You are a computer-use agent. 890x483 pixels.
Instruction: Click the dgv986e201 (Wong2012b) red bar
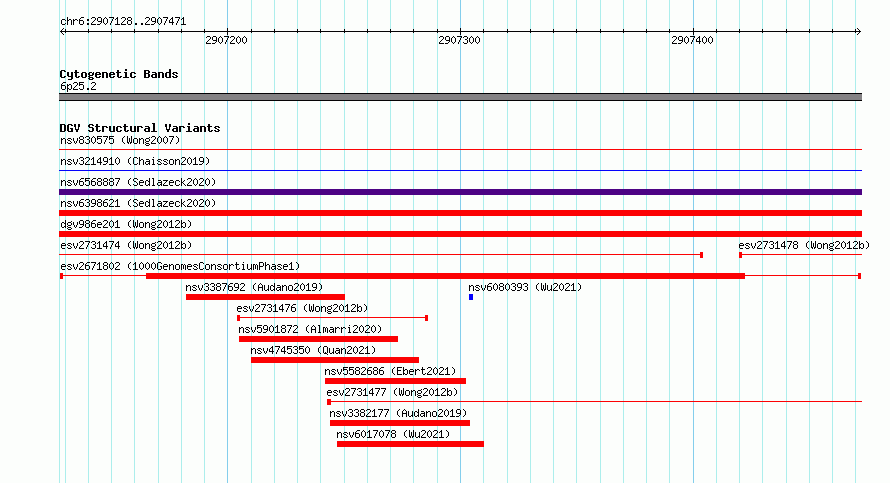460,234
